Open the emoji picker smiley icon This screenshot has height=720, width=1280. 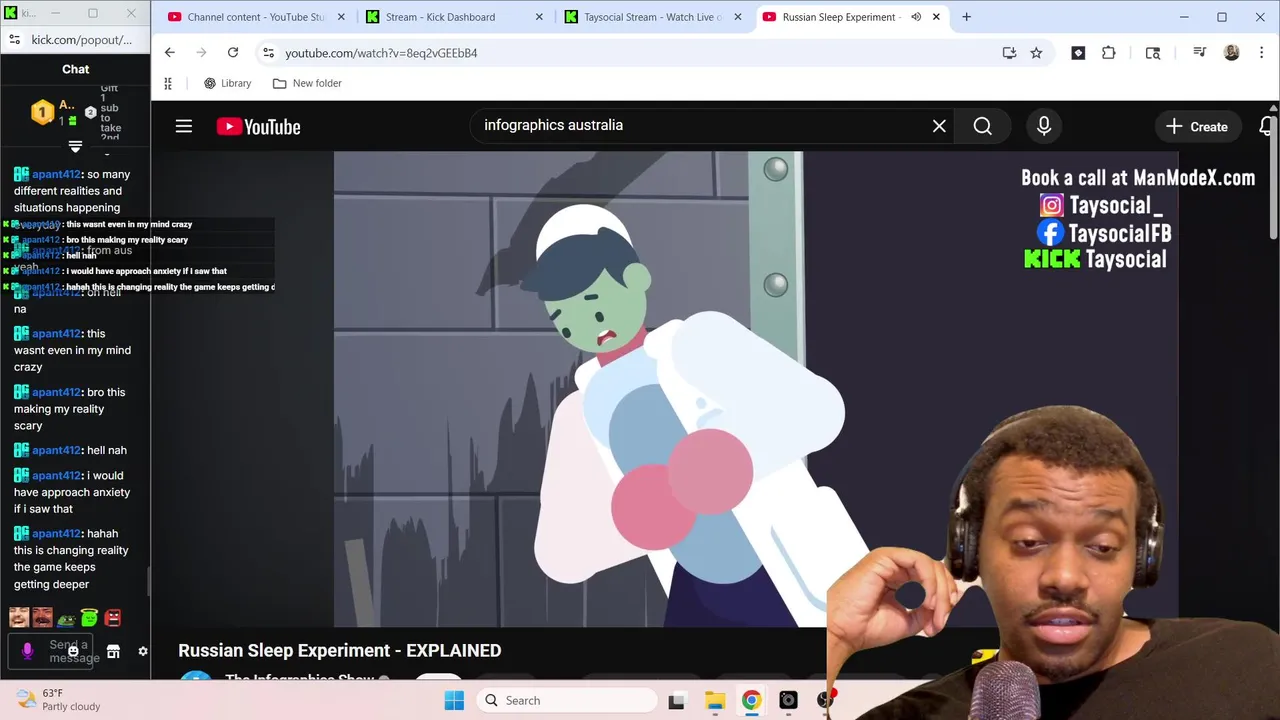pyautogui.click(x=73, y=651)
